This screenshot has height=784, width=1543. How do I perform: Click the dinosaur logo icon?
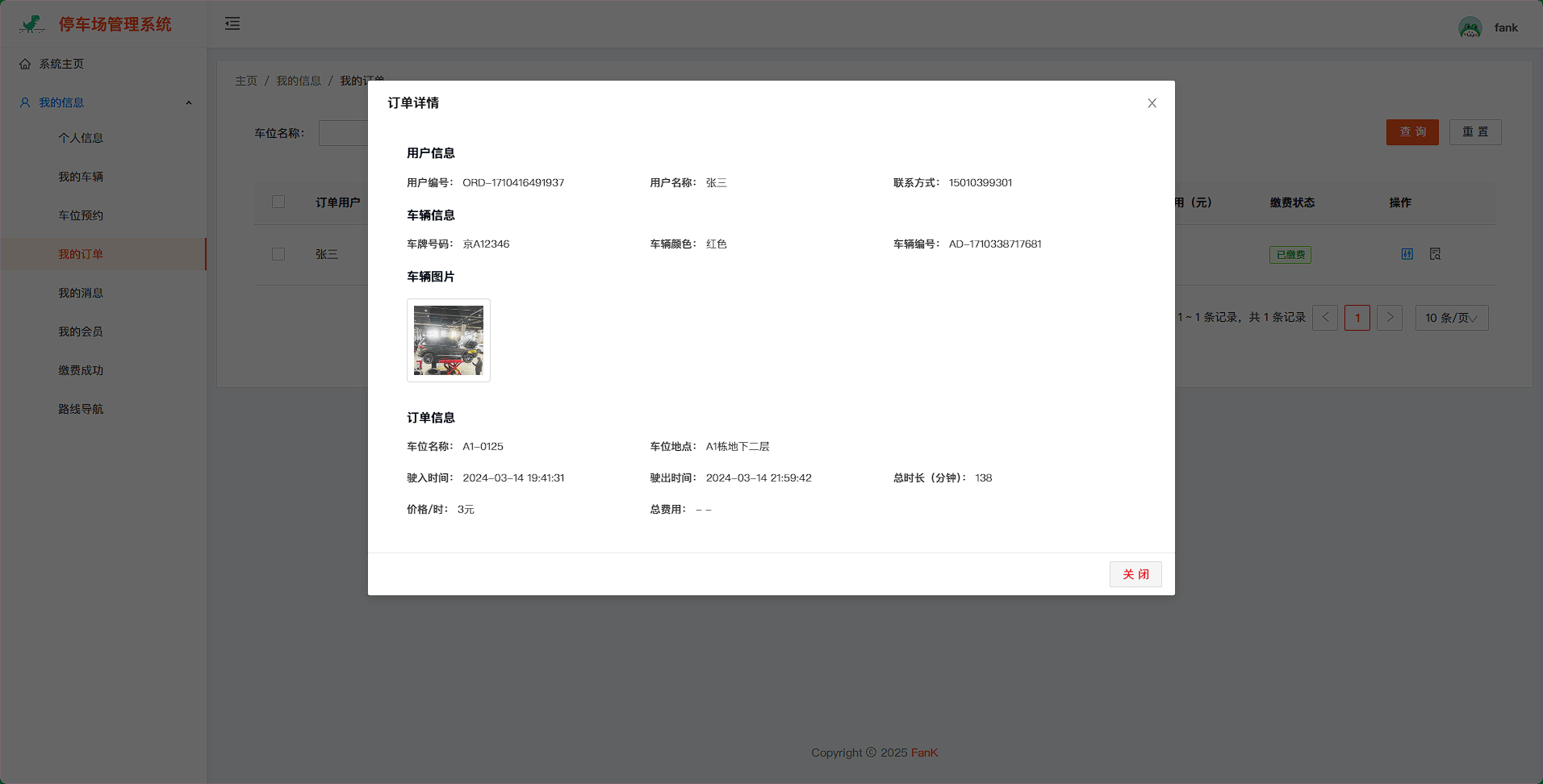pyautogui.click(x=32, y=24)
